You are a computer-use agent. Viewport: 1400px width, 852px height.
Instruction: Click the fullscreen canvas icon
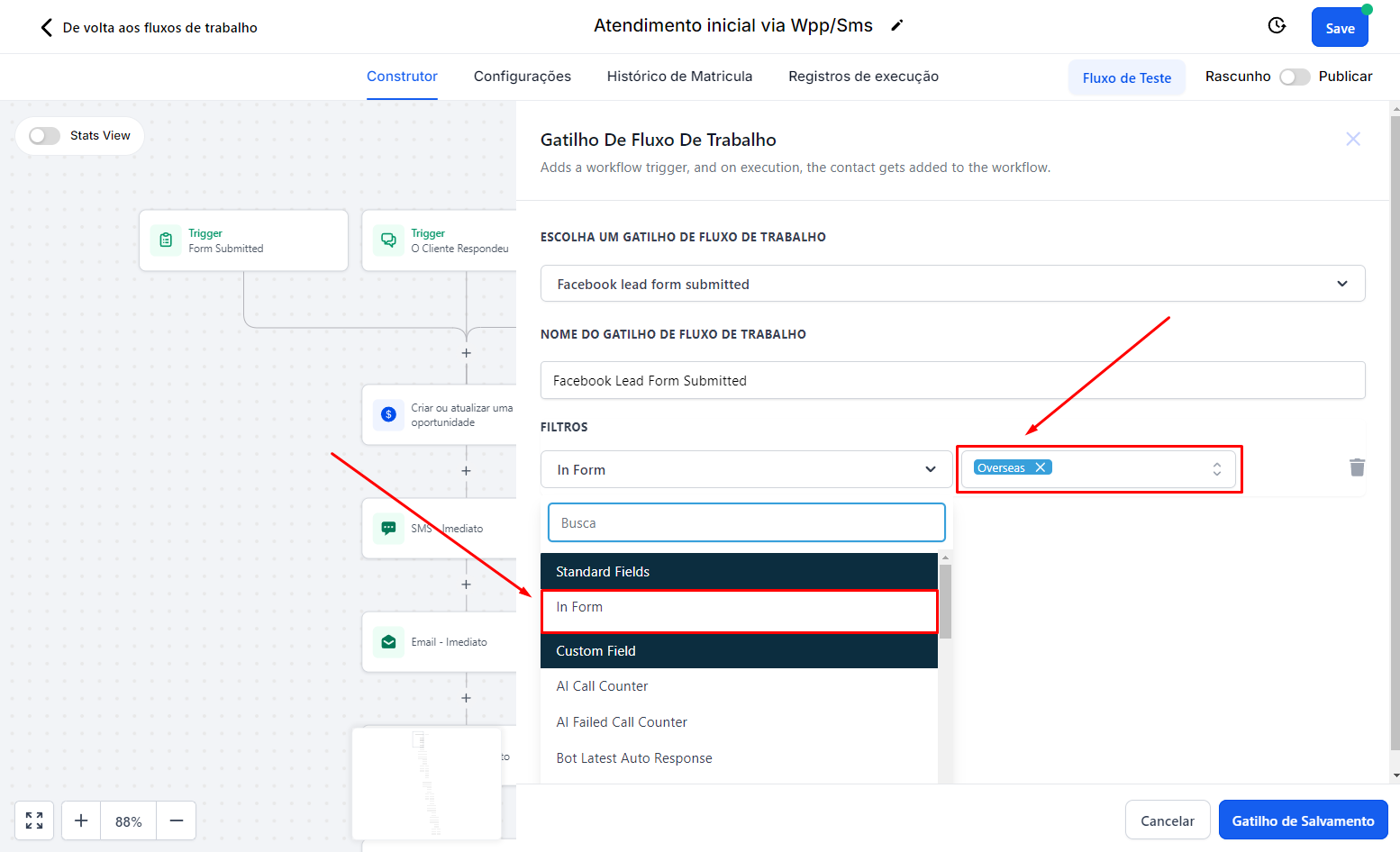pyautogui.click(x=34, y=820)
